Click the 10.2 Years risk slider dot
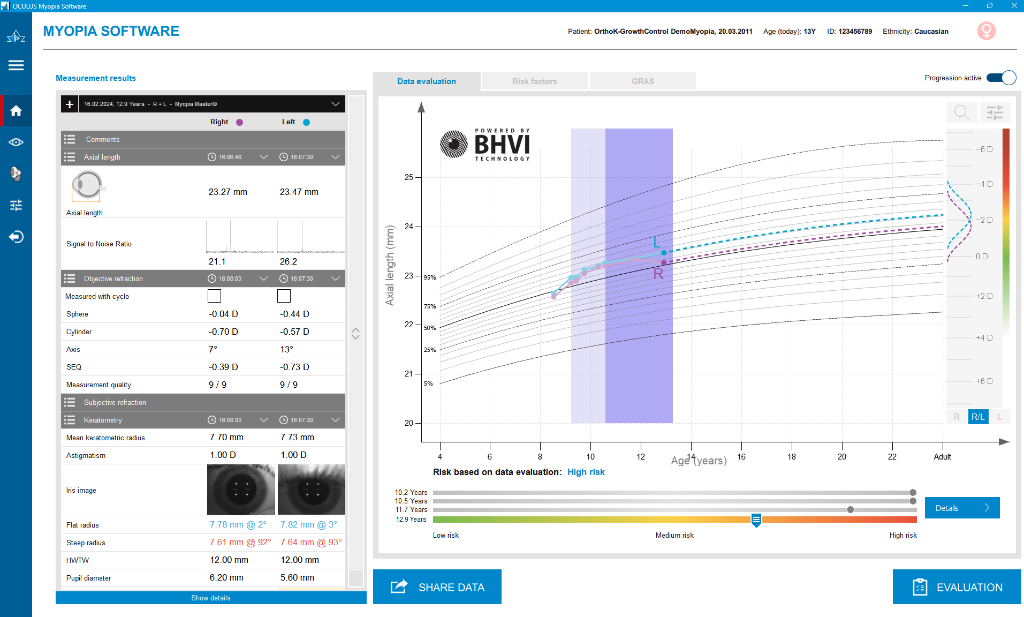The image size is (1024, 617). (913, 493)
